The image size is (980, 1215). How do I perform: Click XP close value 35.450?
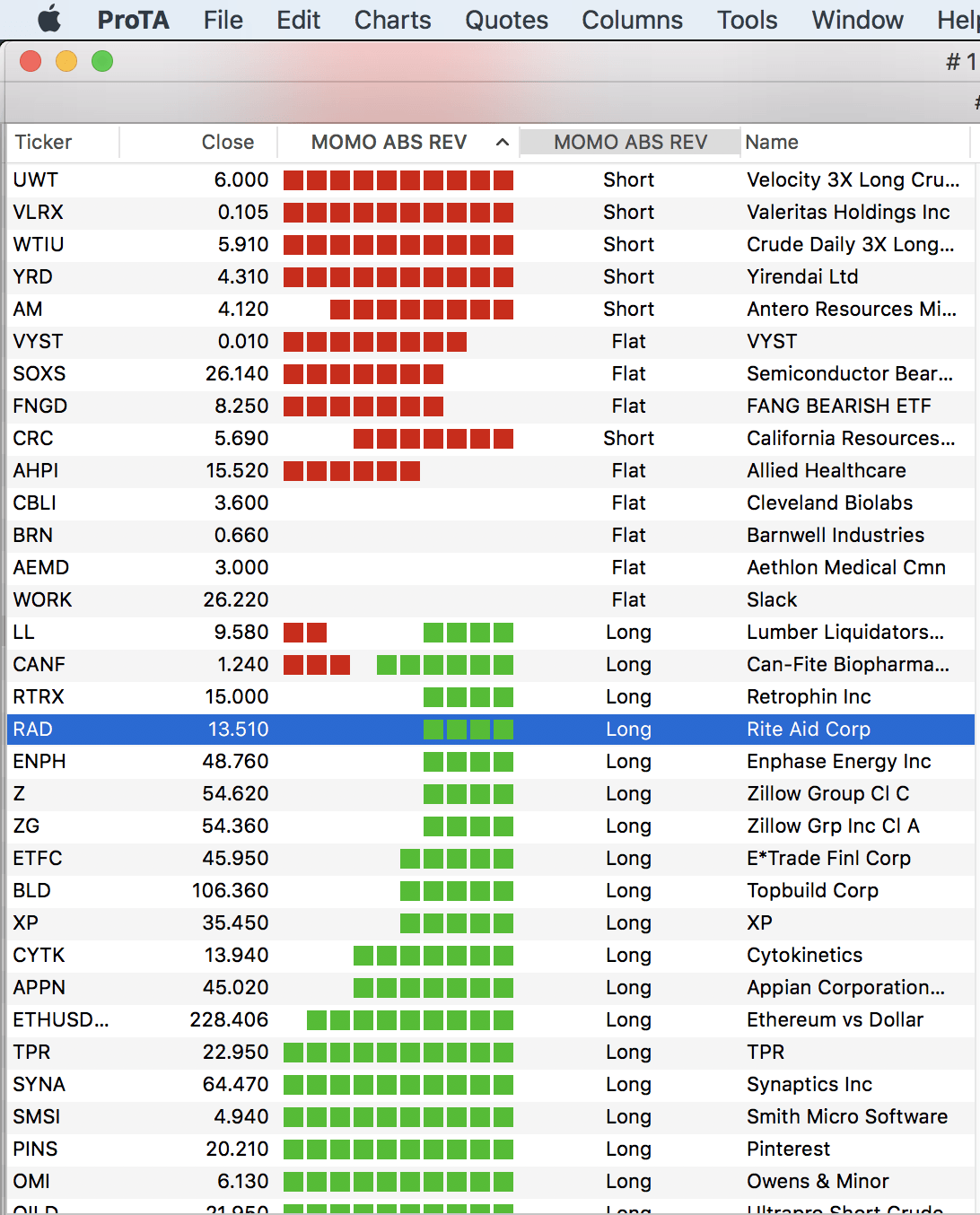[235, 922]
